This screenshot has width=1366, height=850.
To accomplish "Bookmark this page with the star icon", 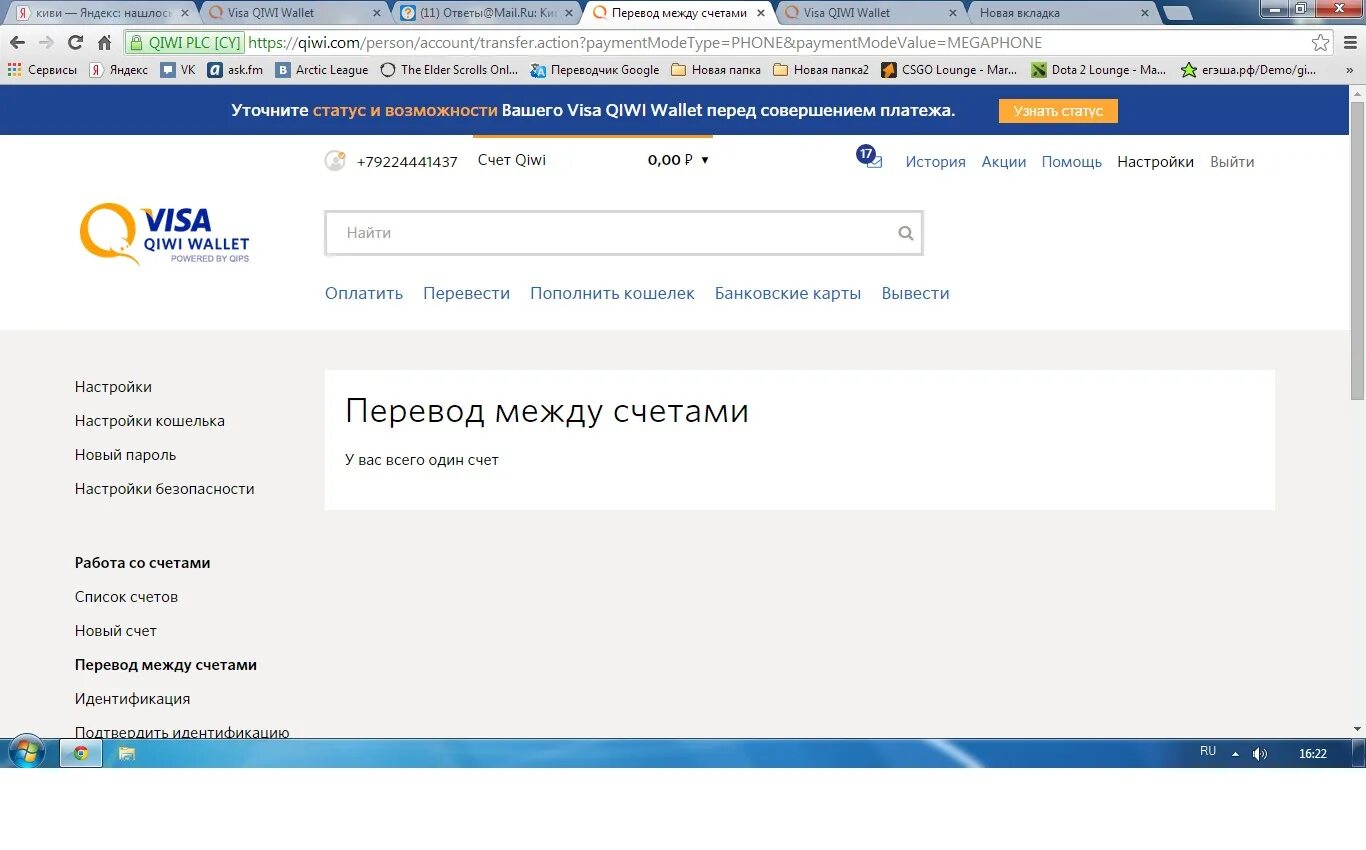I will pos(1321,43).
